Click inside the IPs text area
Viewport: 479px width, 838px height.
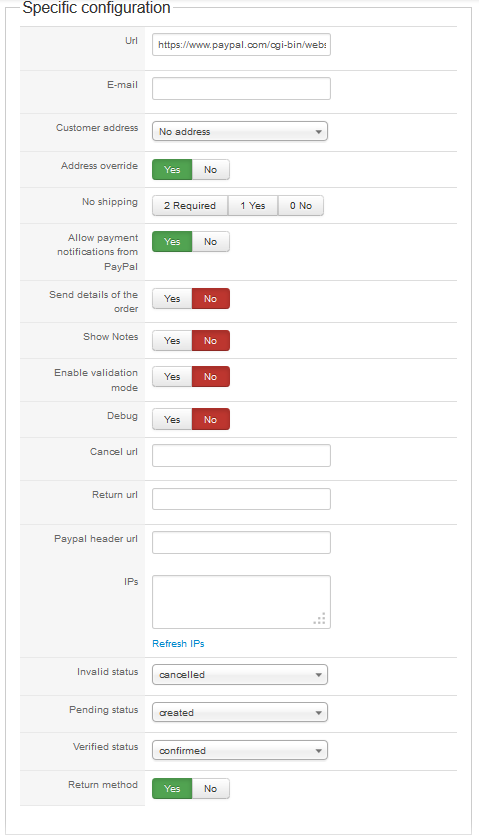pyautogui.click(x=241, y=602)
